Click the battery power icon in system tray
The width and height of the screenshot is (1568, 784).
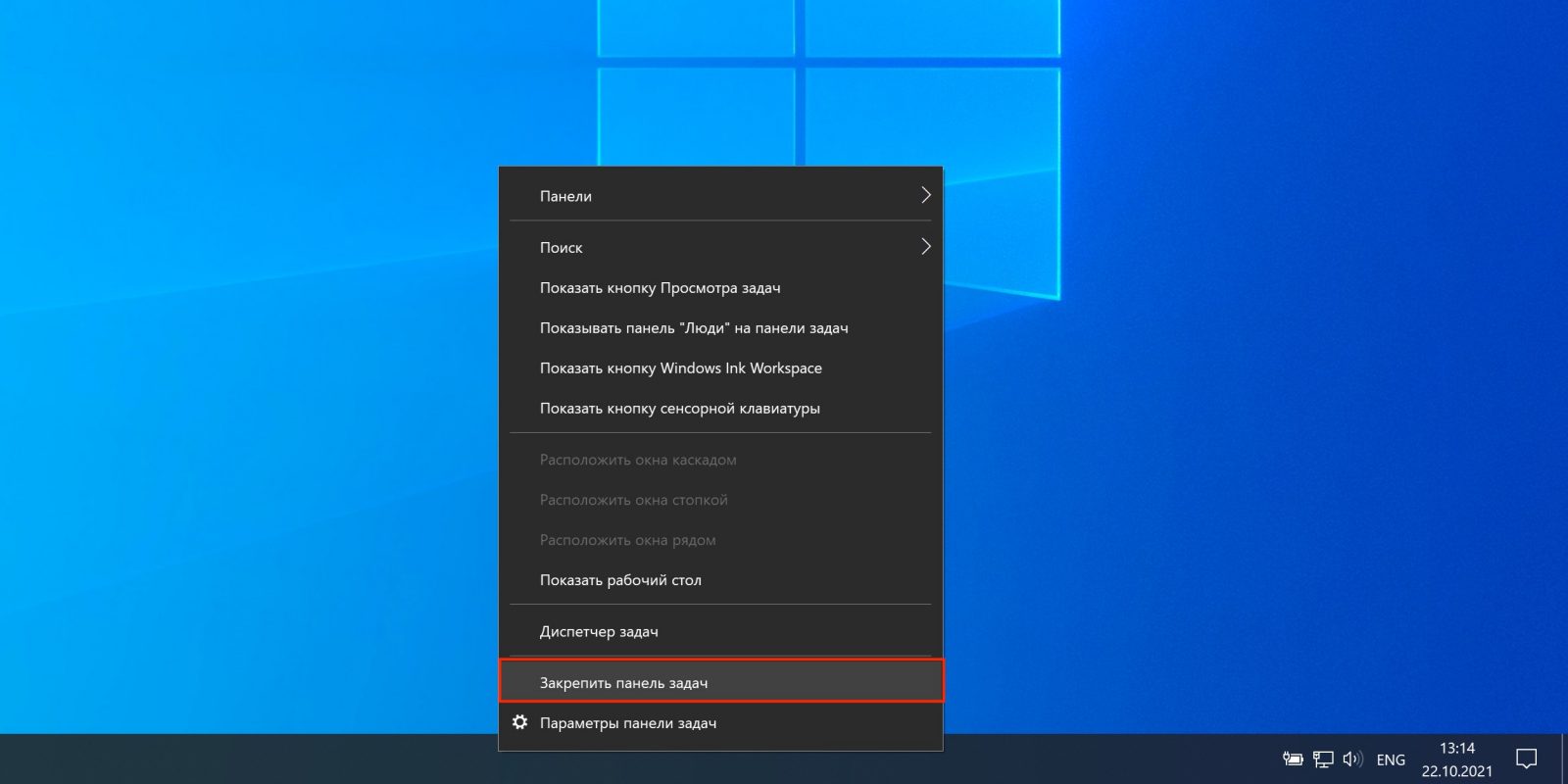point(1293,759)
